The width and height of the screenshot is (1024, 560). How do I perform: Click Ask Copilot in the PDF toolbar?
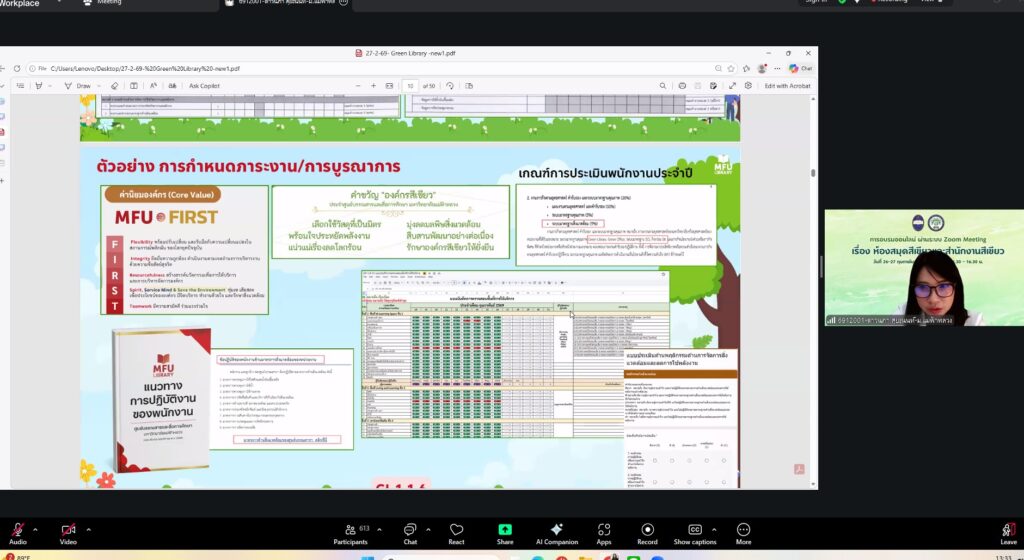click(x=204, y=86)
